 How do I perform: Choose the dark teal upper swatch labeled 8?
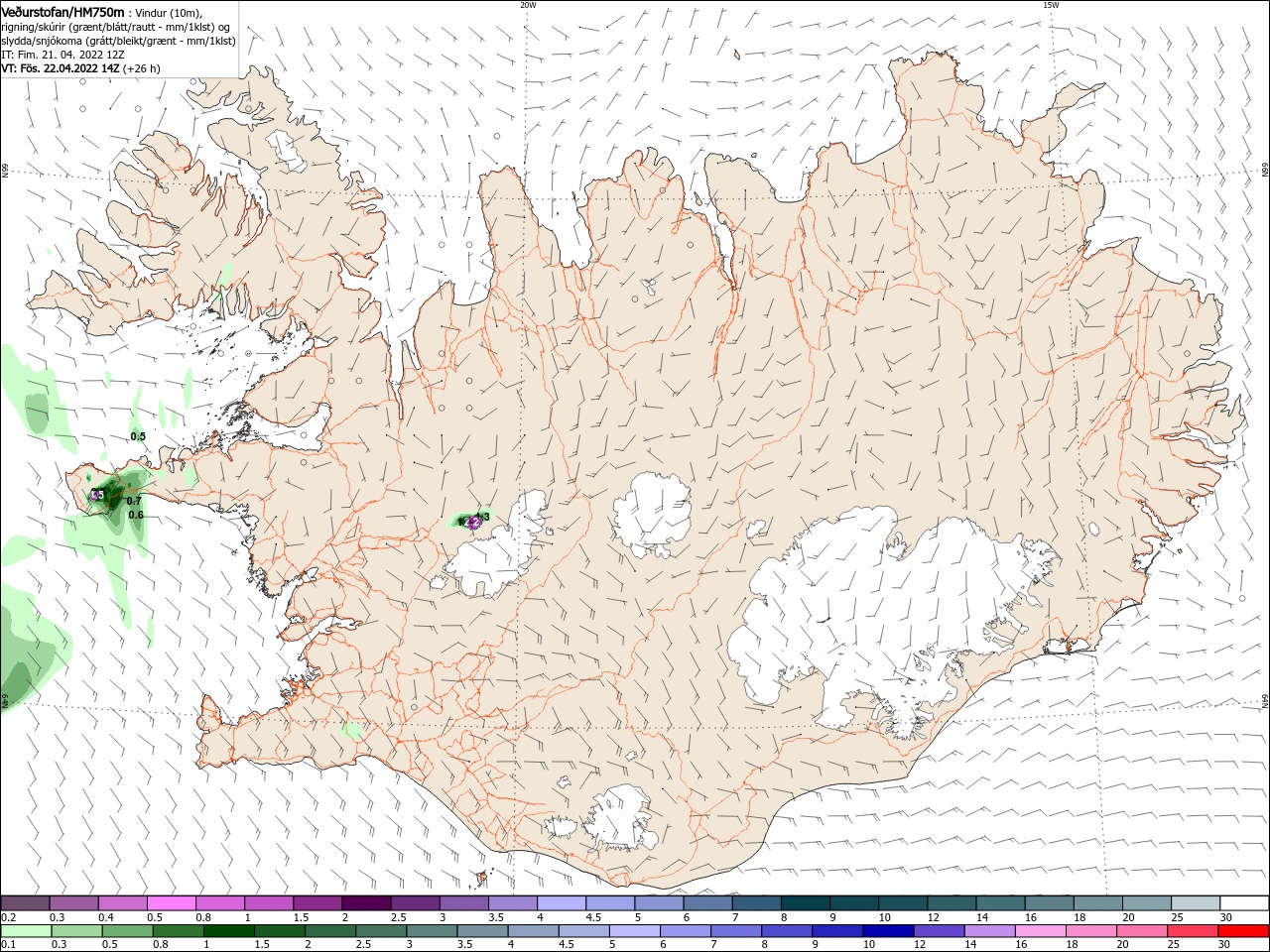click(806, 902)
